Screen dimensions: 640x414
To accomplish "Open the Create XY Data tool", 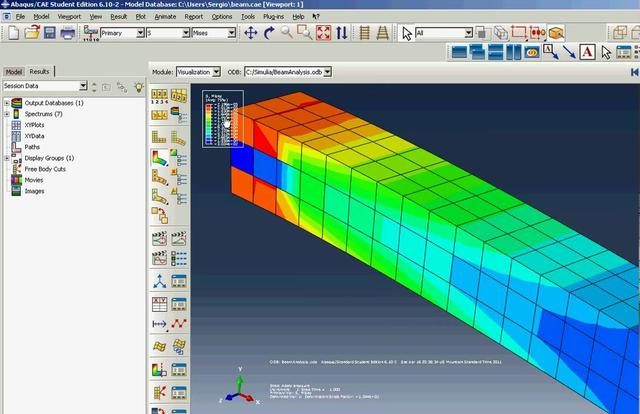I will tap(159, 304).
